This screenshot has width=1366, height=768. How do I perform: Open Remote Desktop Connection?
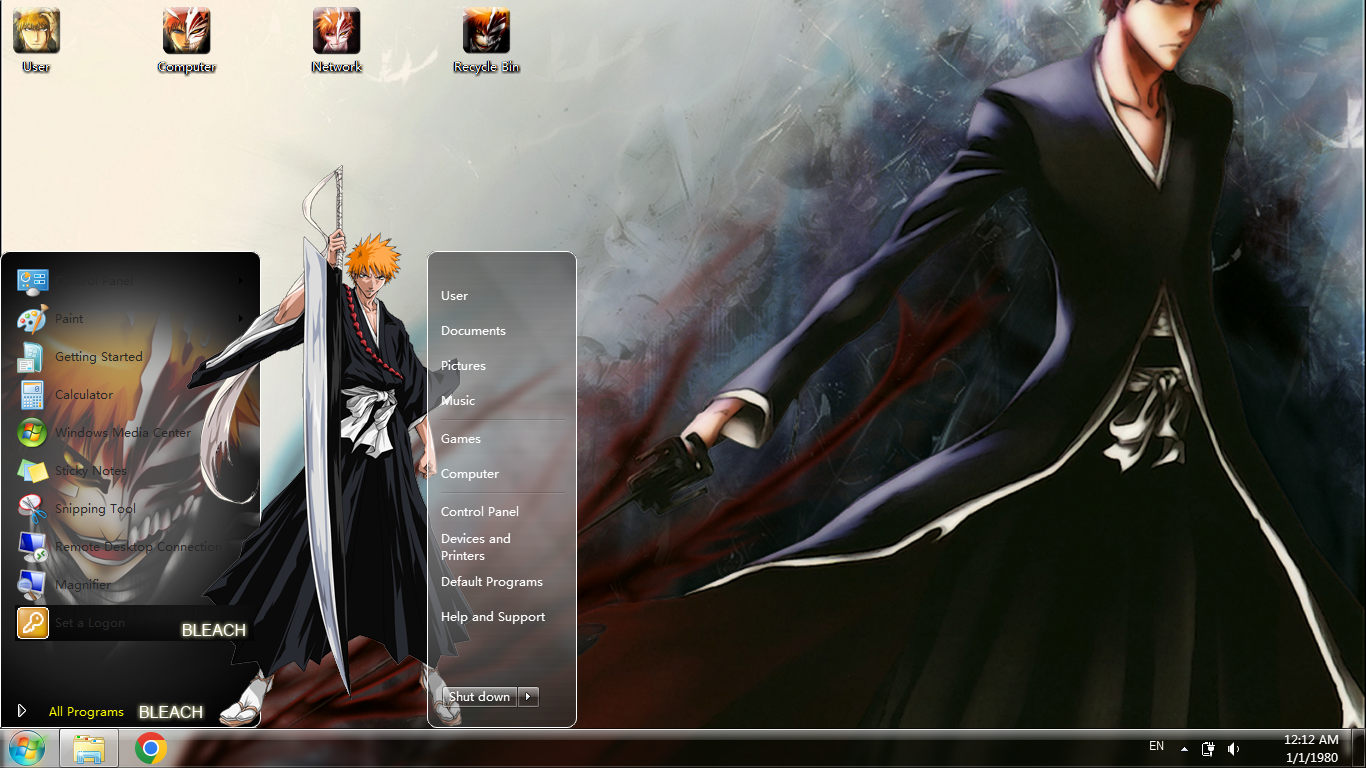[x=130, y=547]
